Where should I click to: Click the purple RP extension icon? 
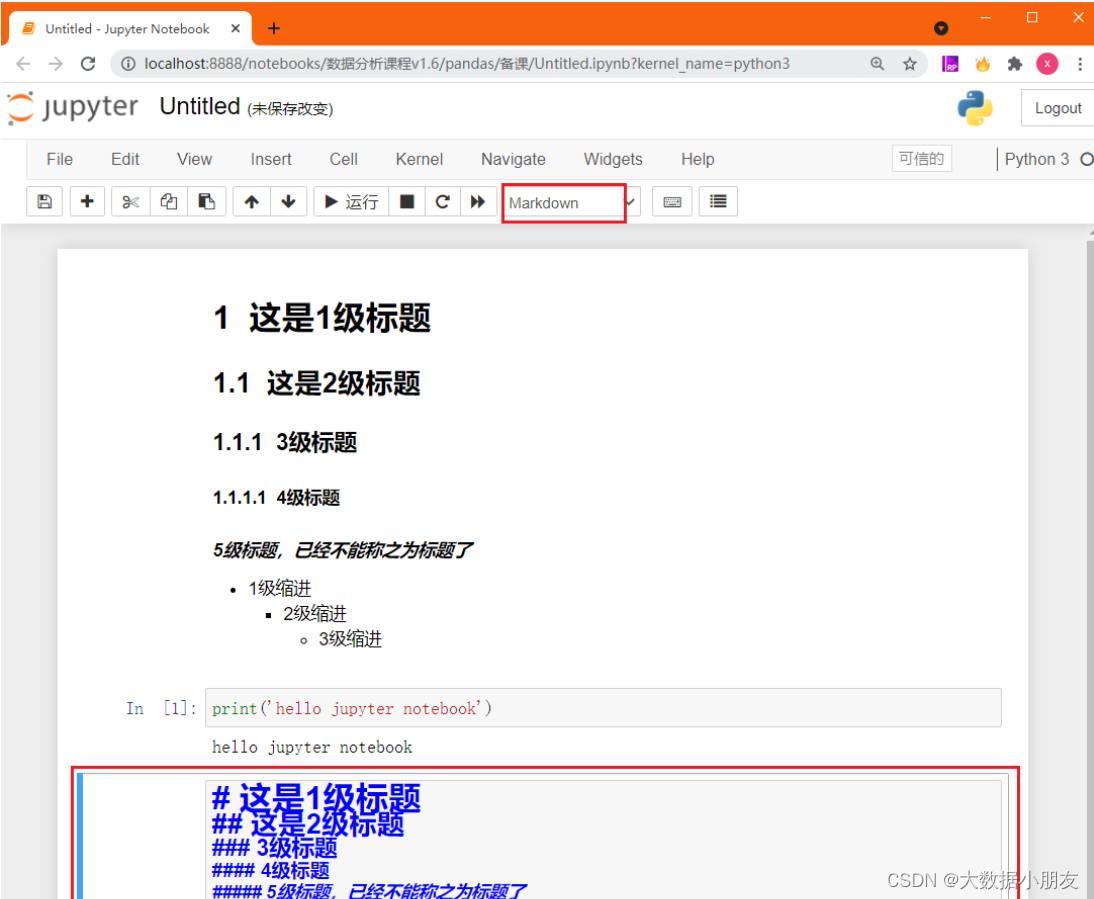click(950, 64)
